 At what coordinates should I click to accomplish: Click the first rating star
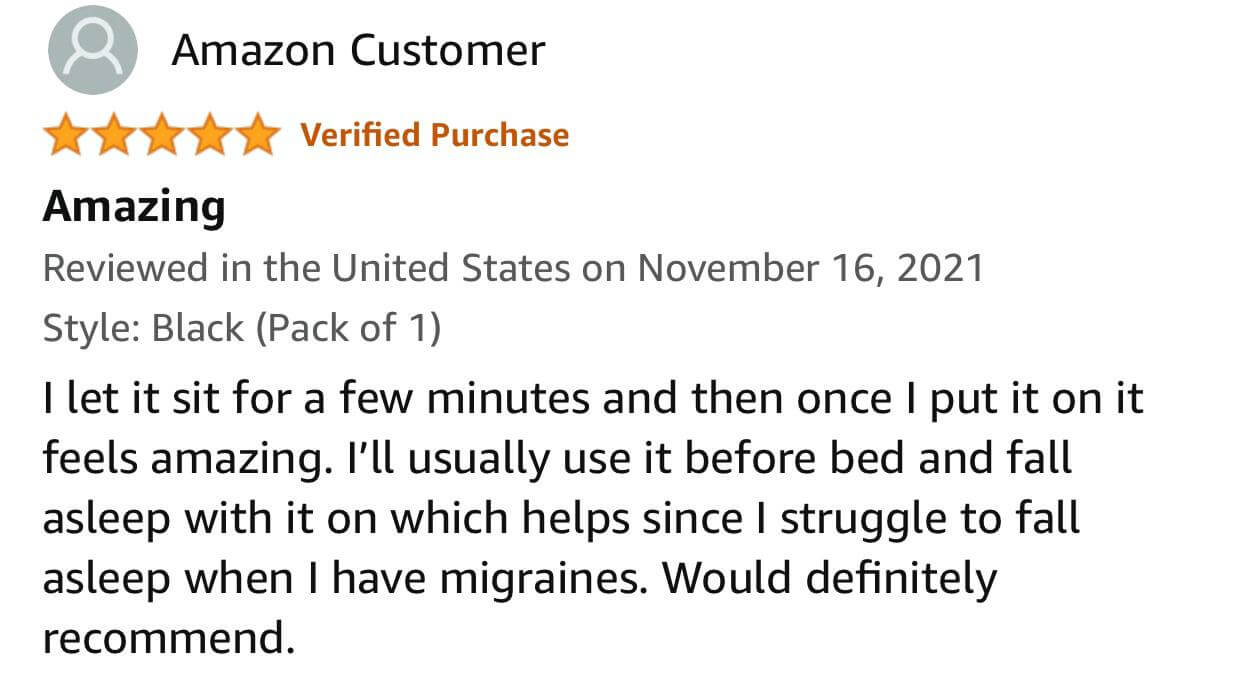point(66,135)
